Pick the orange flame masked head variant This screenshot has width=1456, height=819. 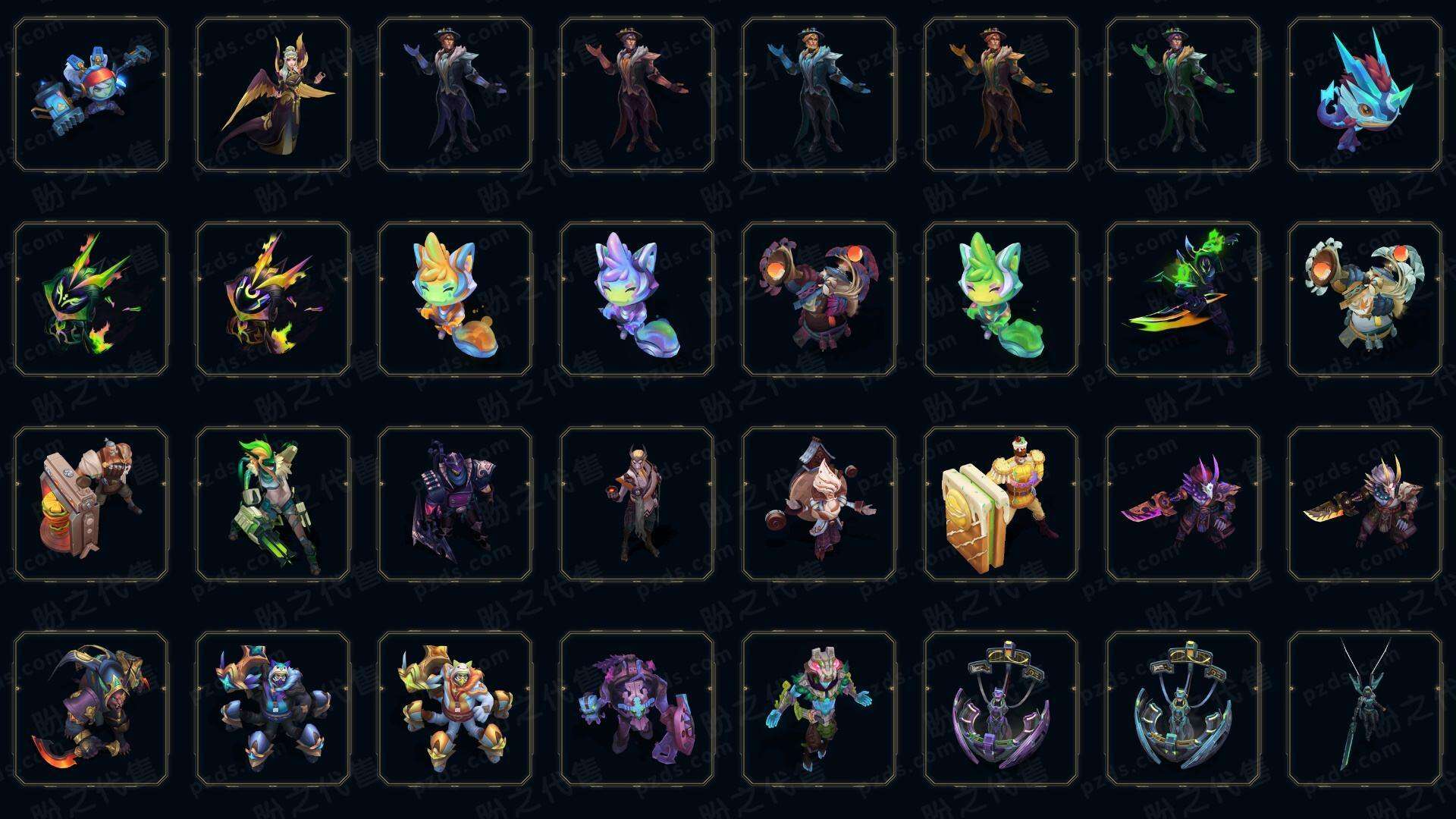273,299
